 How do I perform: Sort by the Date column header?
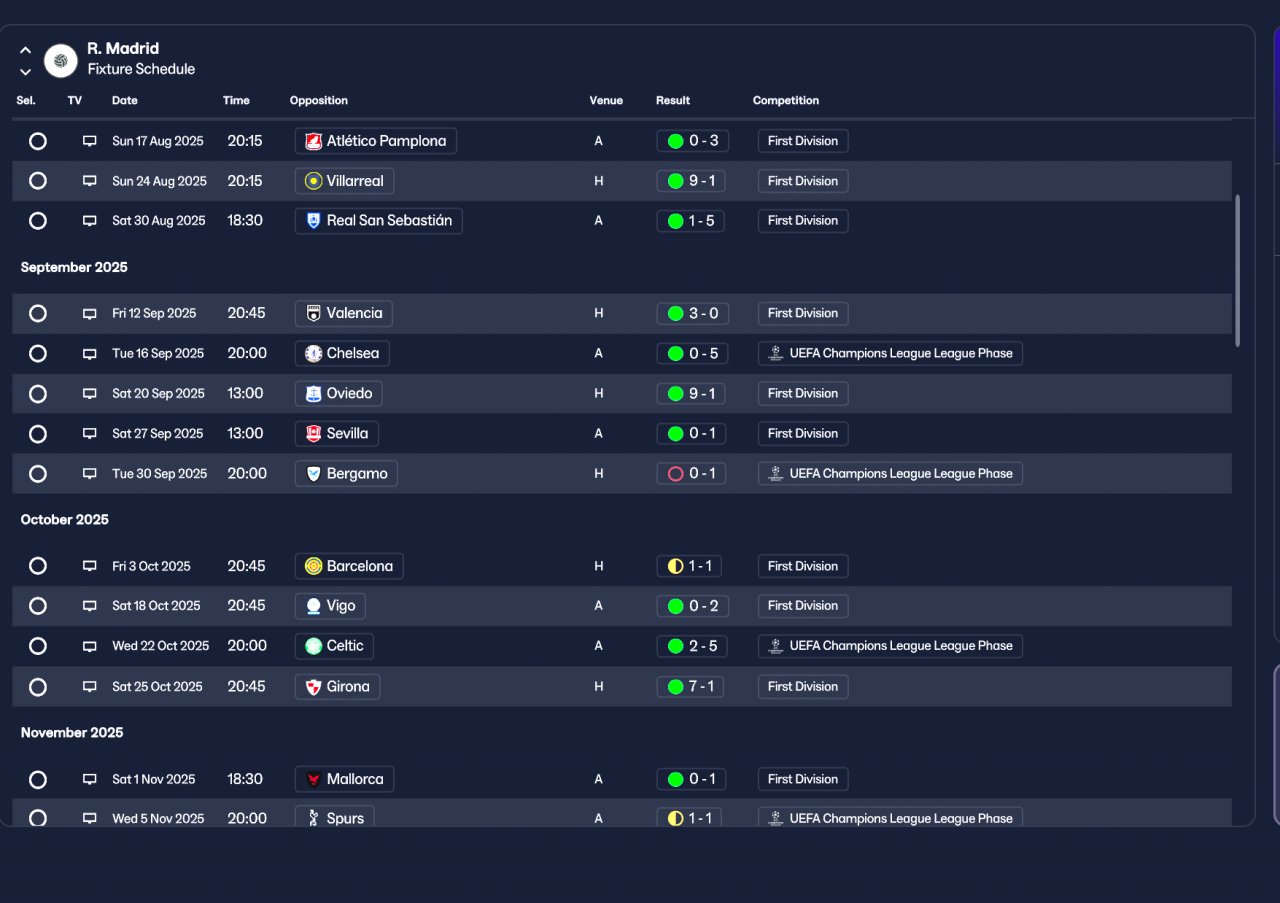[x=125, y=100]
